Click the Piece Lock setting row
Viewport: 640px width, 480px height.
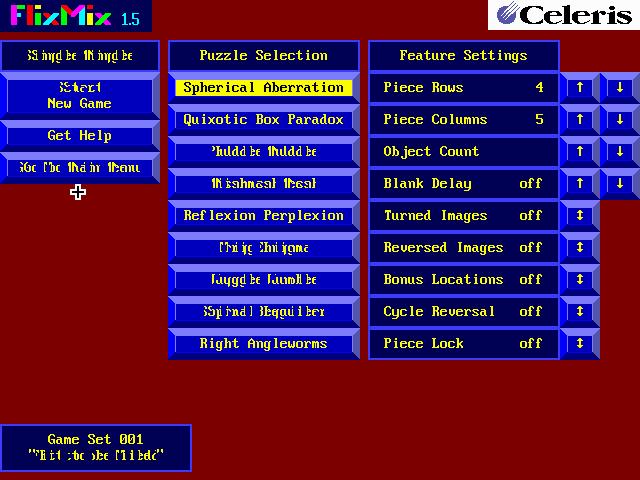tap(464, 343)
